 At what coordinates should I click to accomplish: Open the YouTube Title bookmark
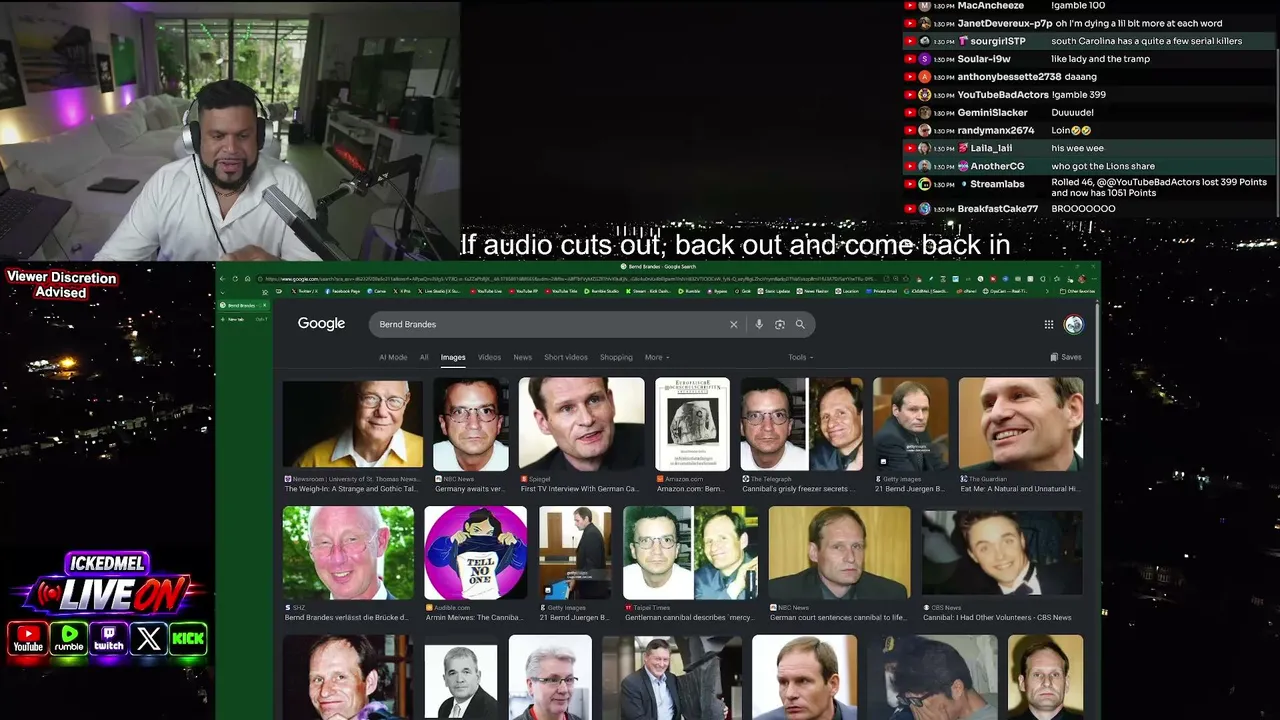561,291
